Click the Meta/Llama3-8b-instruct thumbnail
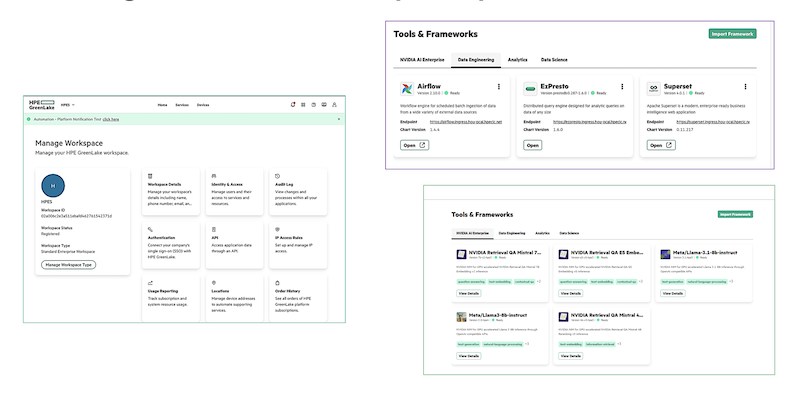Screen dimensions: 800x397 (x=461, y=317)
